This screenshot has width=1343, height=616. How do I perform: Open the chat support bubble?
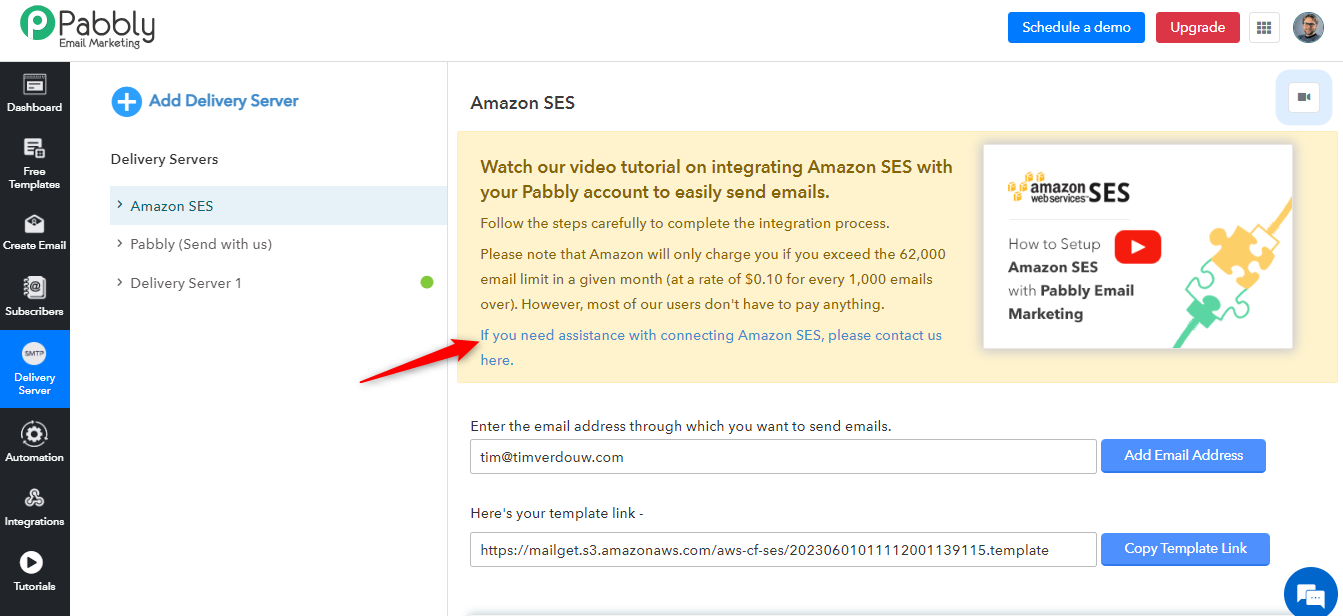[1309, 591]
